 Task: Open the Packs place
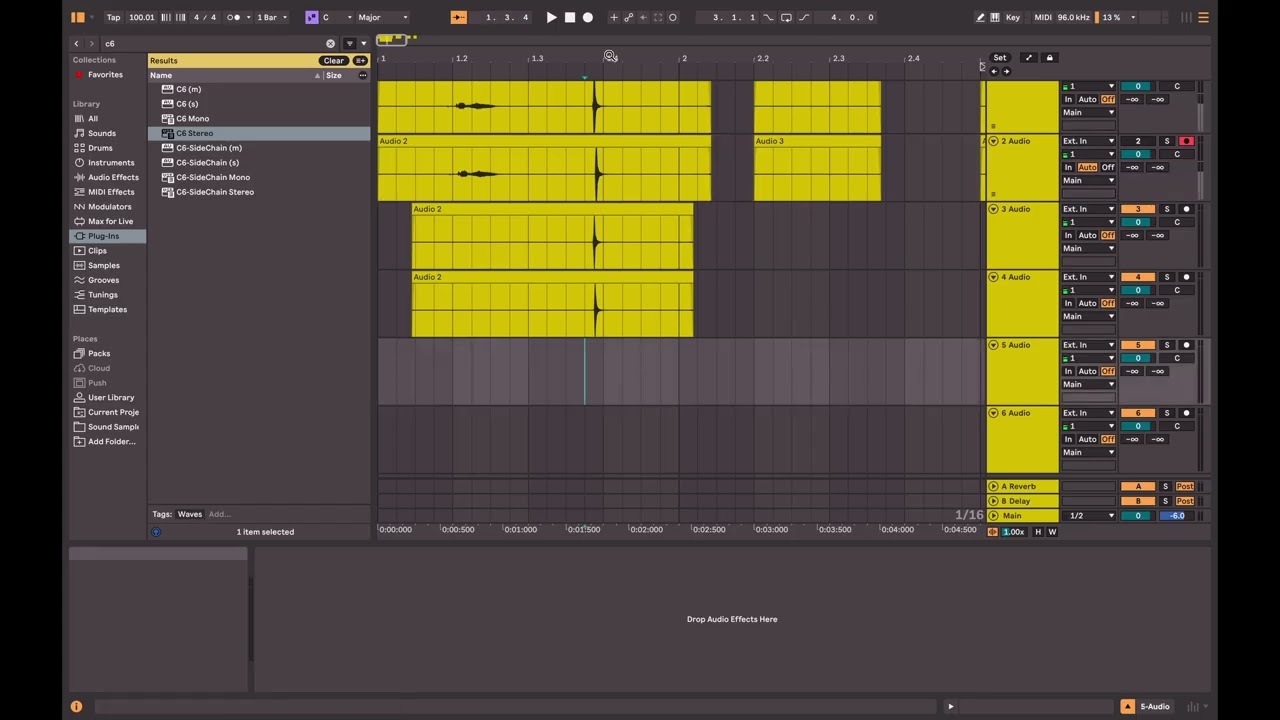[99, 353]
